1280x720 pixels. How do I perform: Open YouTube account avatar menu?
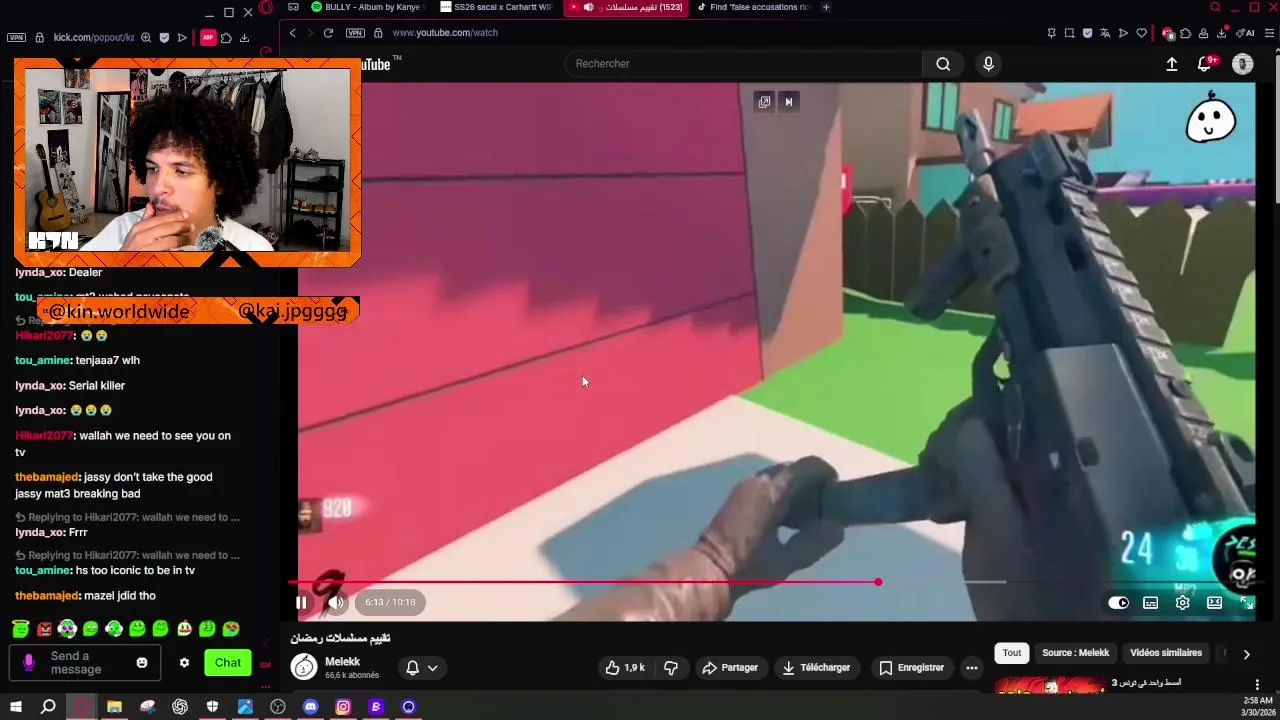click(x=1242, y=64)
